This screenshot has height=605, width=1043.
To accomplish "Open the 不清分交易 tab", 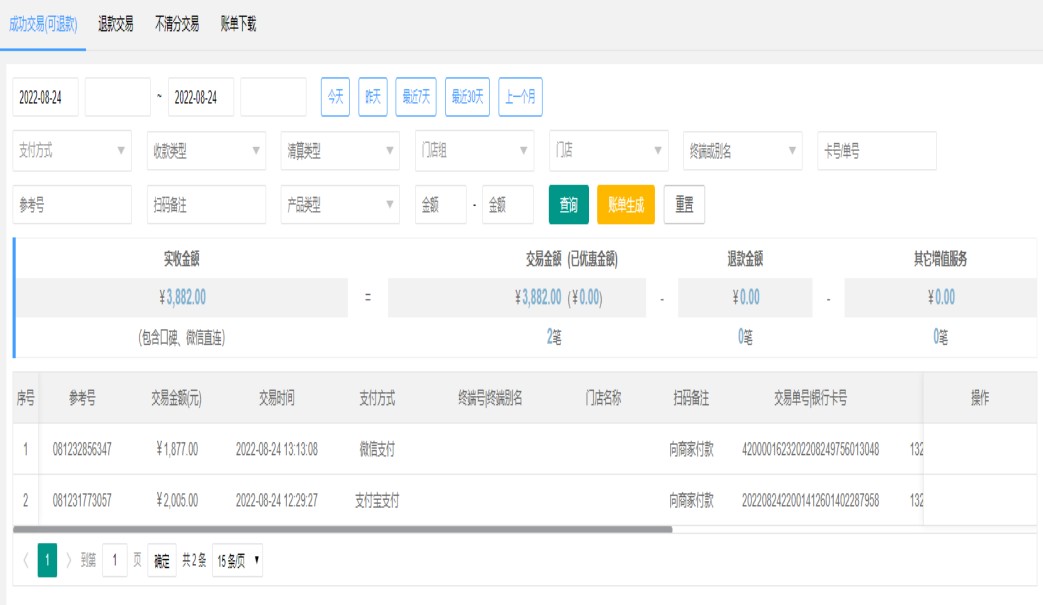I will tap(177, 24).
